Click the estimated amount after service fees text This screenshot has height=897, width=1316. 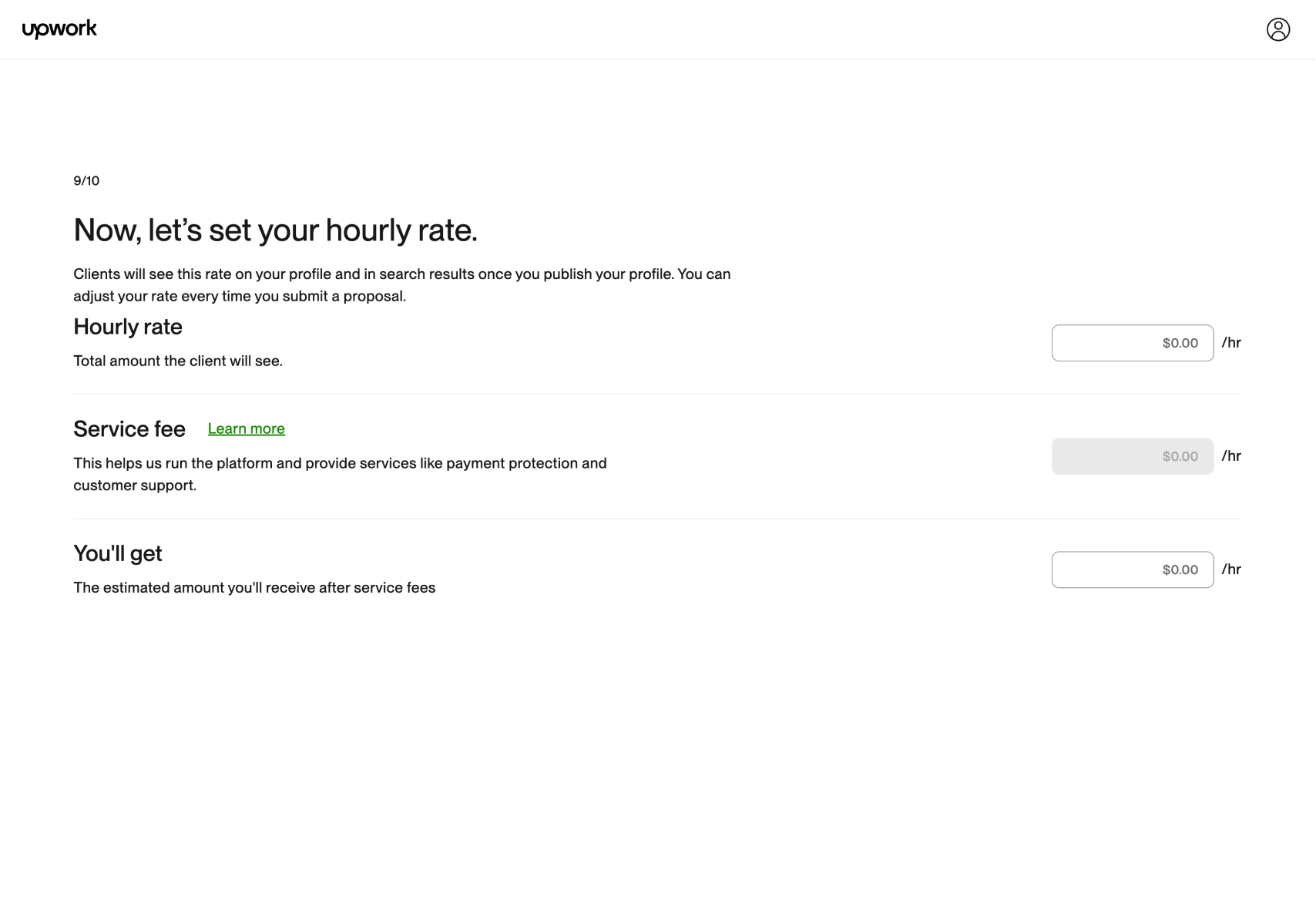pyautogui.click(x=254, y=587)
